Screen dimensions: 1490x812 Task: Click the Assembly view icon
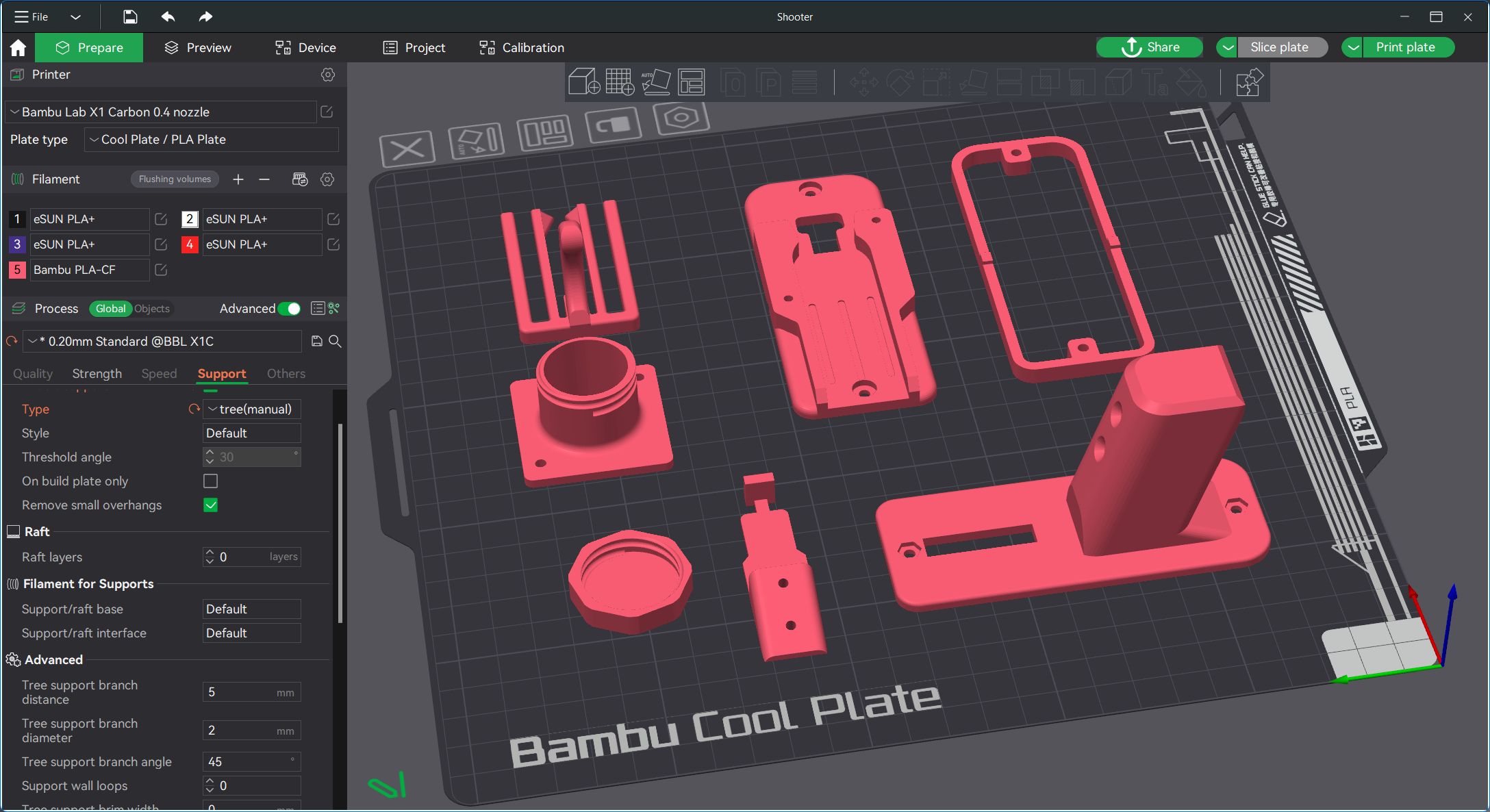[x=1248, y=82]
